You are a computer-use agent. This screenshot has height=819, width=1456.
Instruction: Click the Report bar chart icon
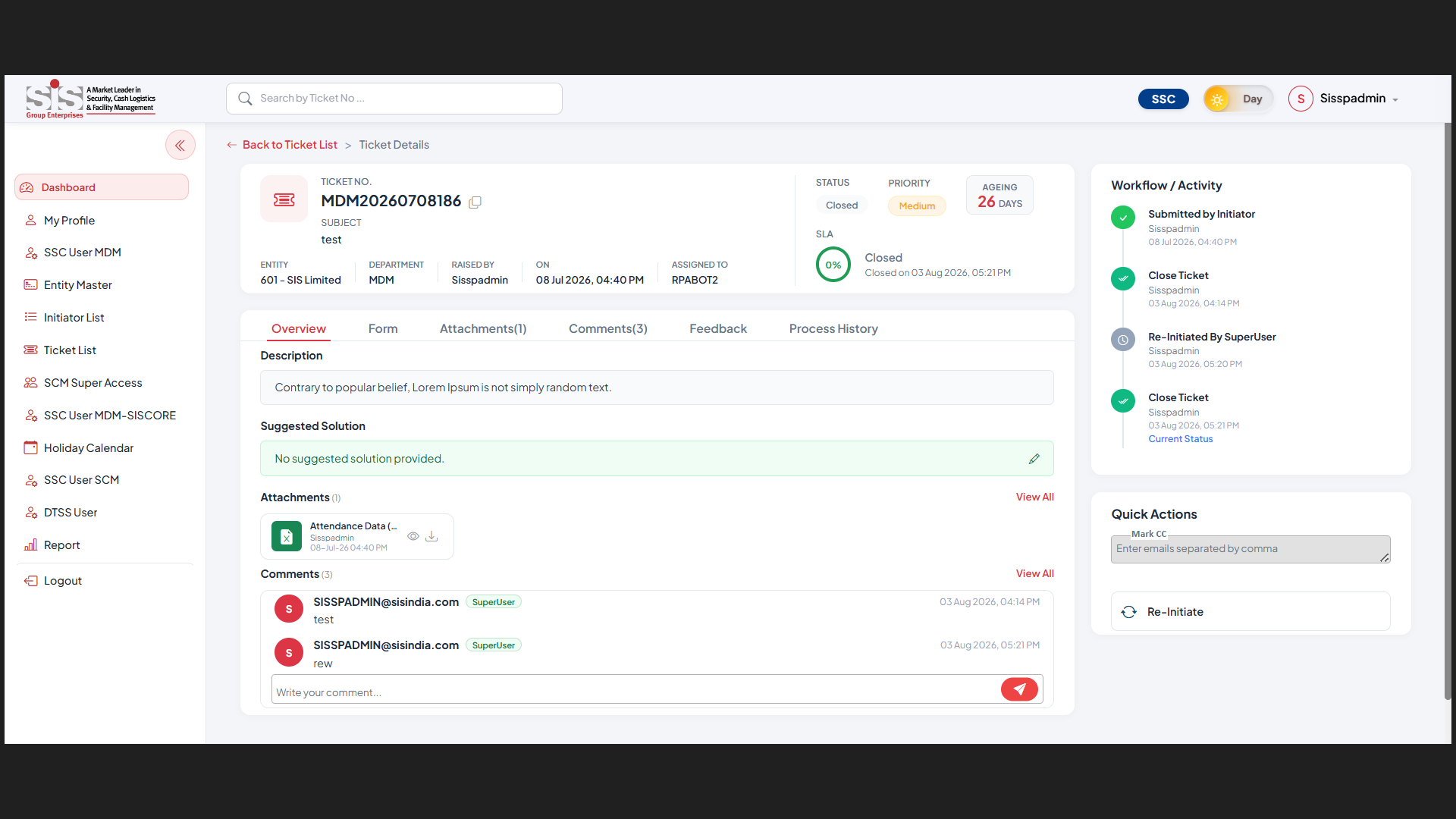30,545
